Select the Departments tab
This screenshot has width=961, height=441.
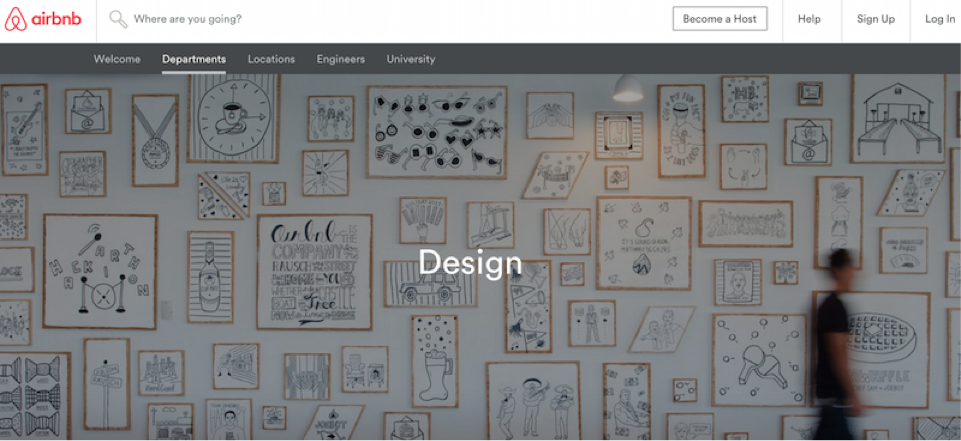tap(194, 59)
